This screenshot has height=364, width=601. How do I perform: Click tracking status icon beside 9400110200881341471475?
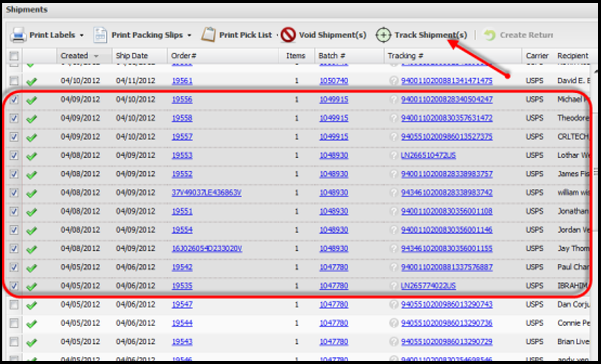[x=393, y=80]
